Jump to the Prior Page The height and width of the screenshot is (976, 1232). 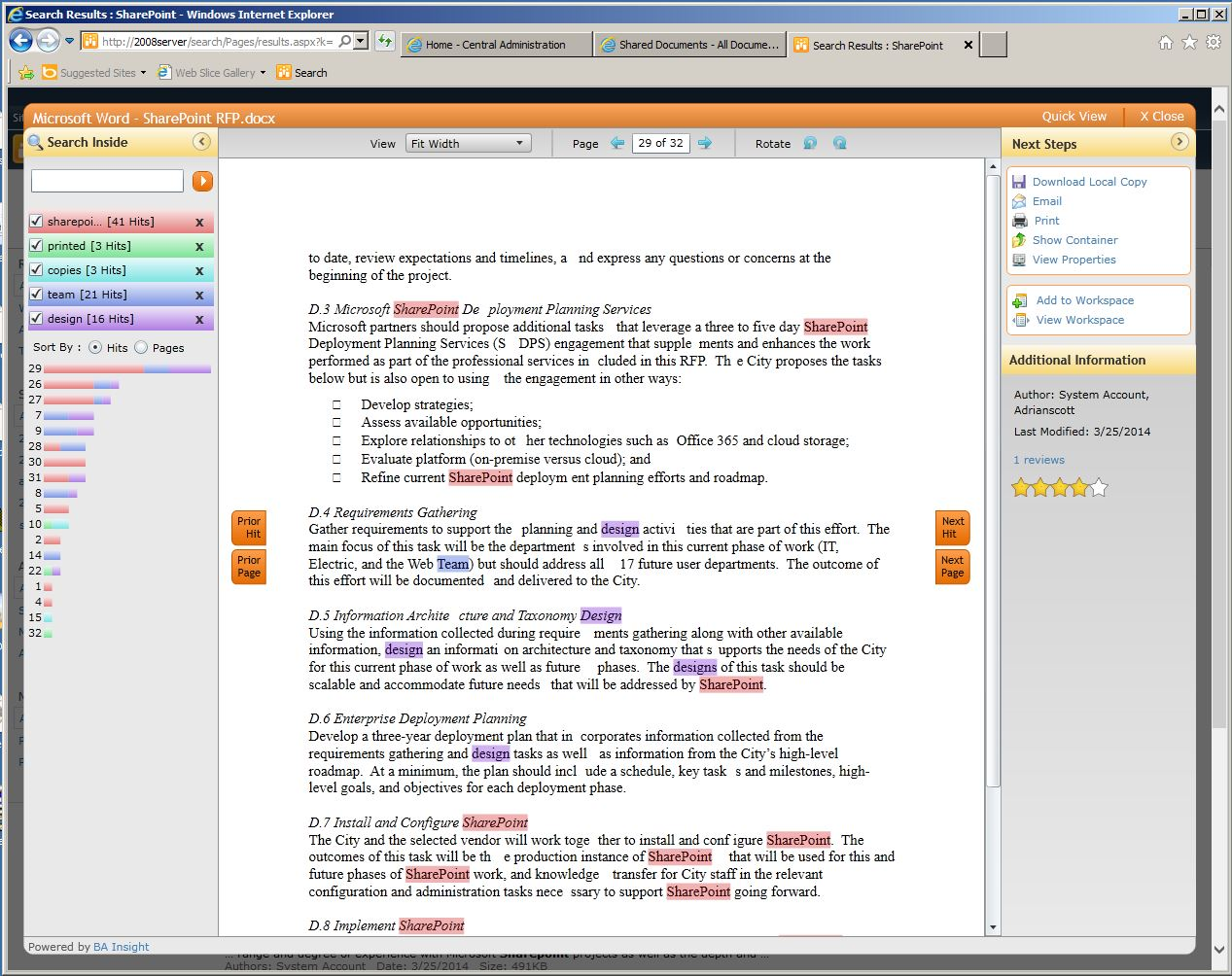[249, 567]
